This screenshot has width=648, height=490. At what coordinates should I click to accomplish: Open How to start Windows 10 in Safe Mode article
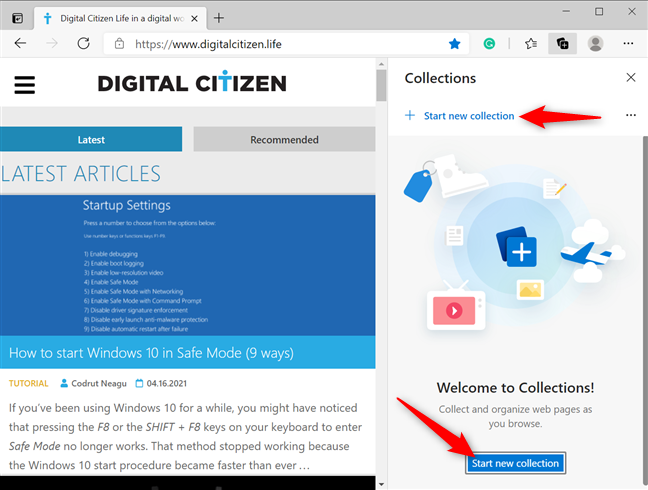[151, 353]
